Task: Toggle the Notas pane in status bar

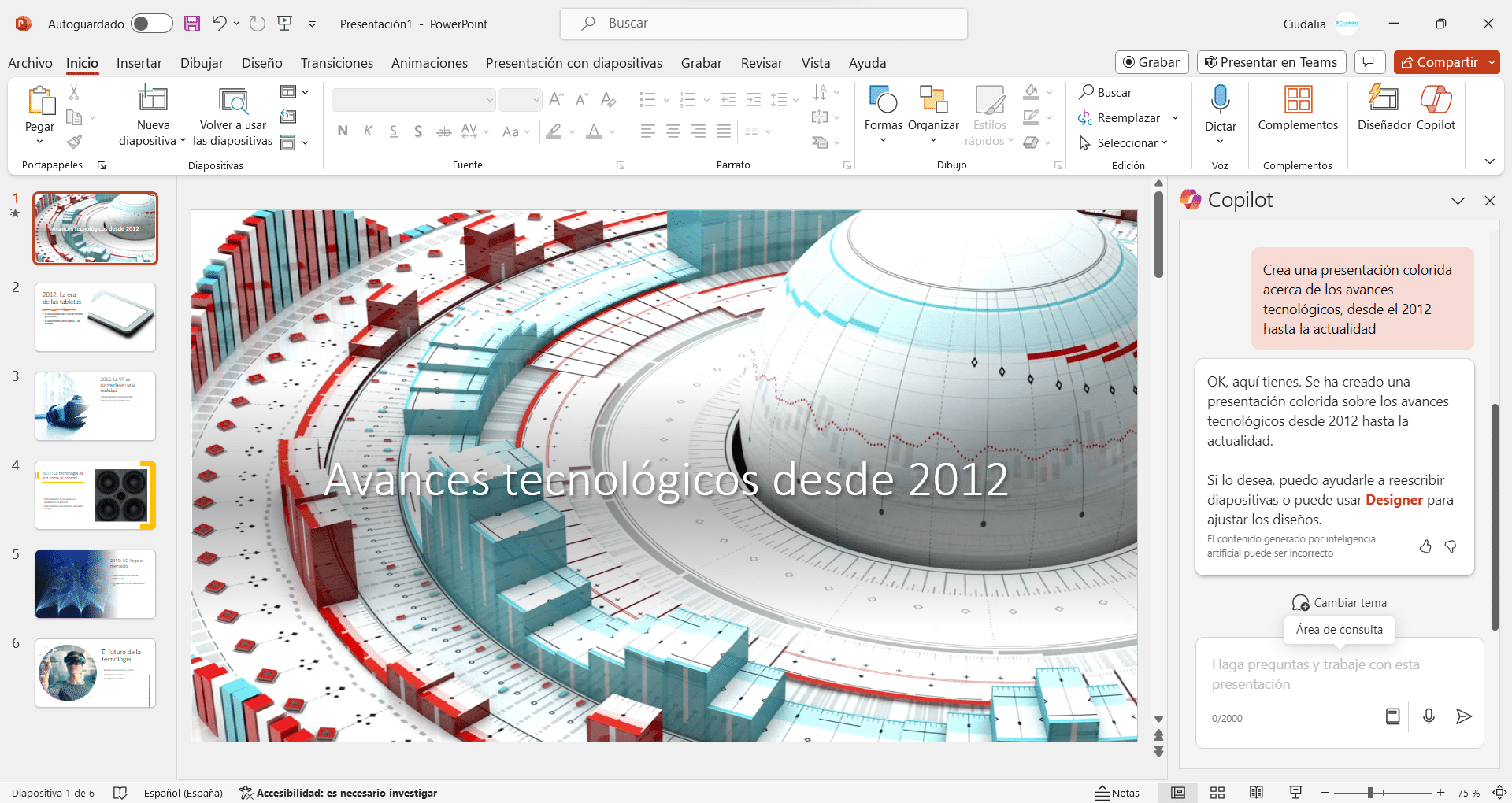Action: coord(1117,793)
